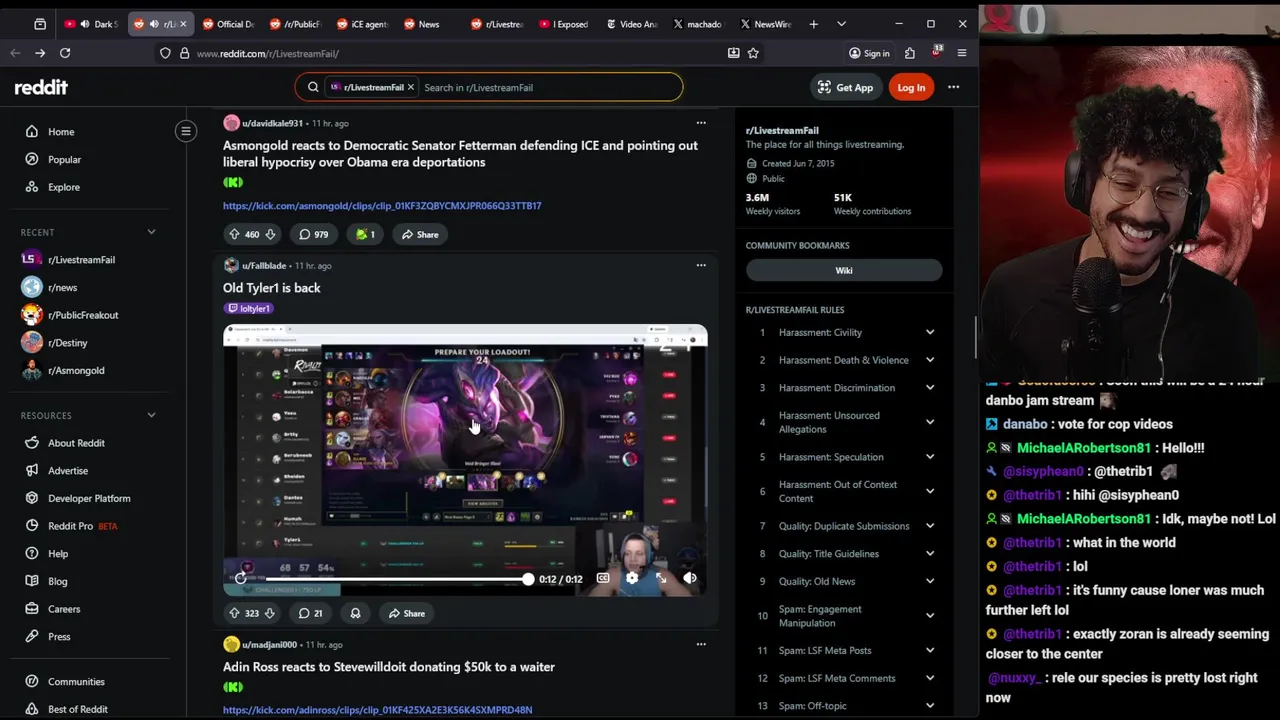Switch to the ICE agent browser tab

click(362, 24)
